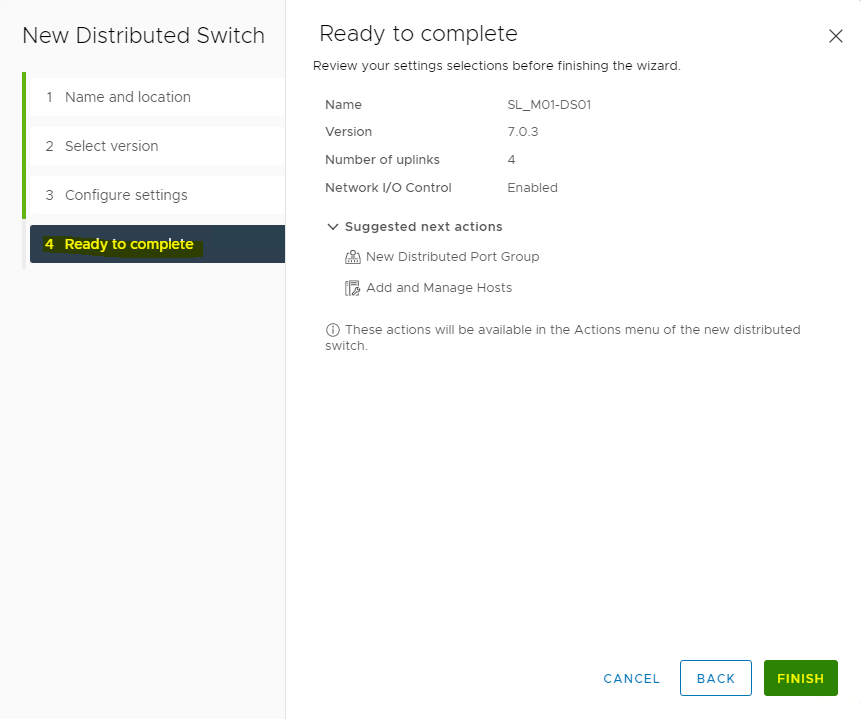Image resolution: width=861 pixels, height=719 pixels.
Task: Click the Version field label
Action: 348,132
